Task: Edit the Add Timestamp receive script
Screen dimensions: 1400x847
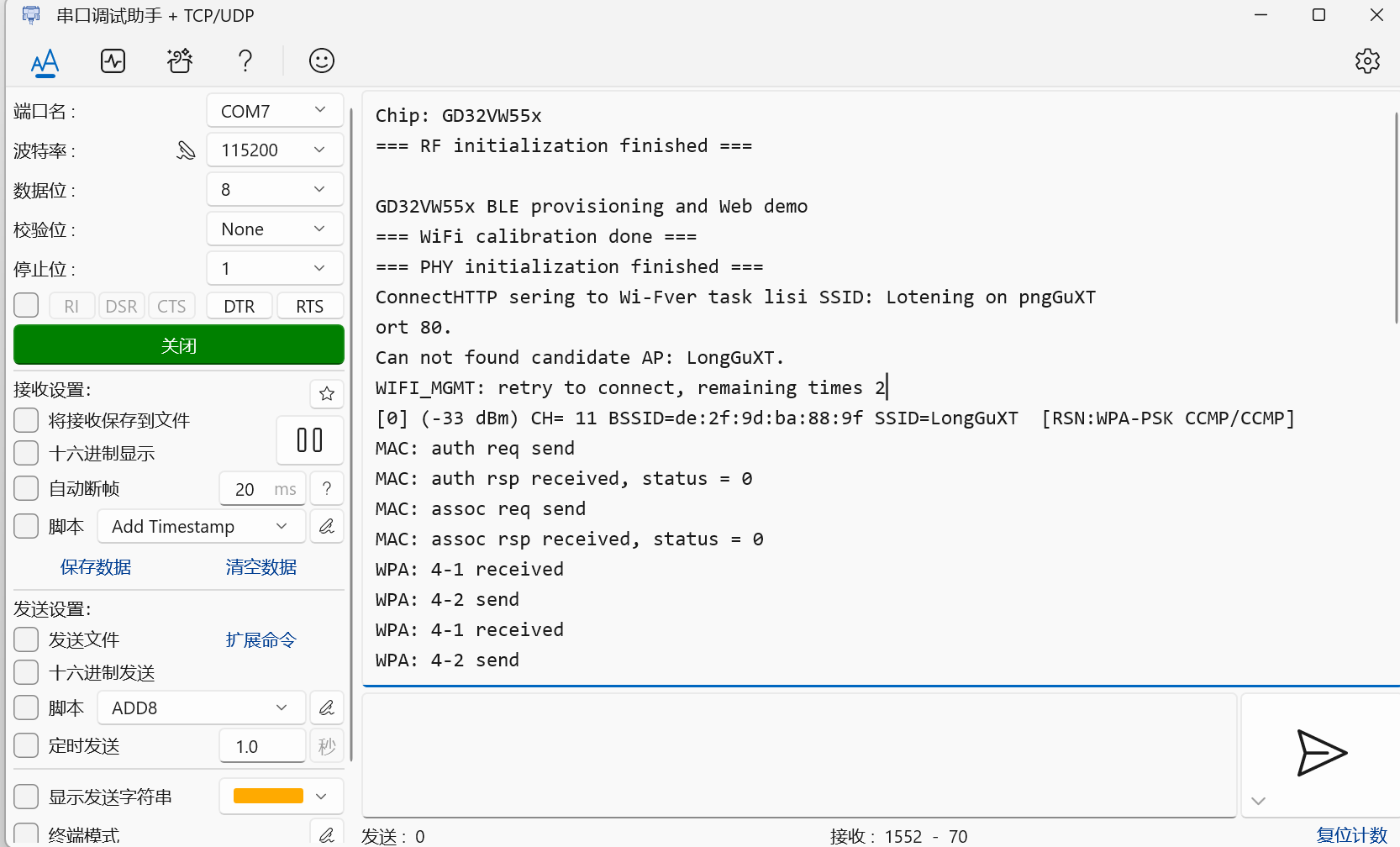Action: (327, 527)
